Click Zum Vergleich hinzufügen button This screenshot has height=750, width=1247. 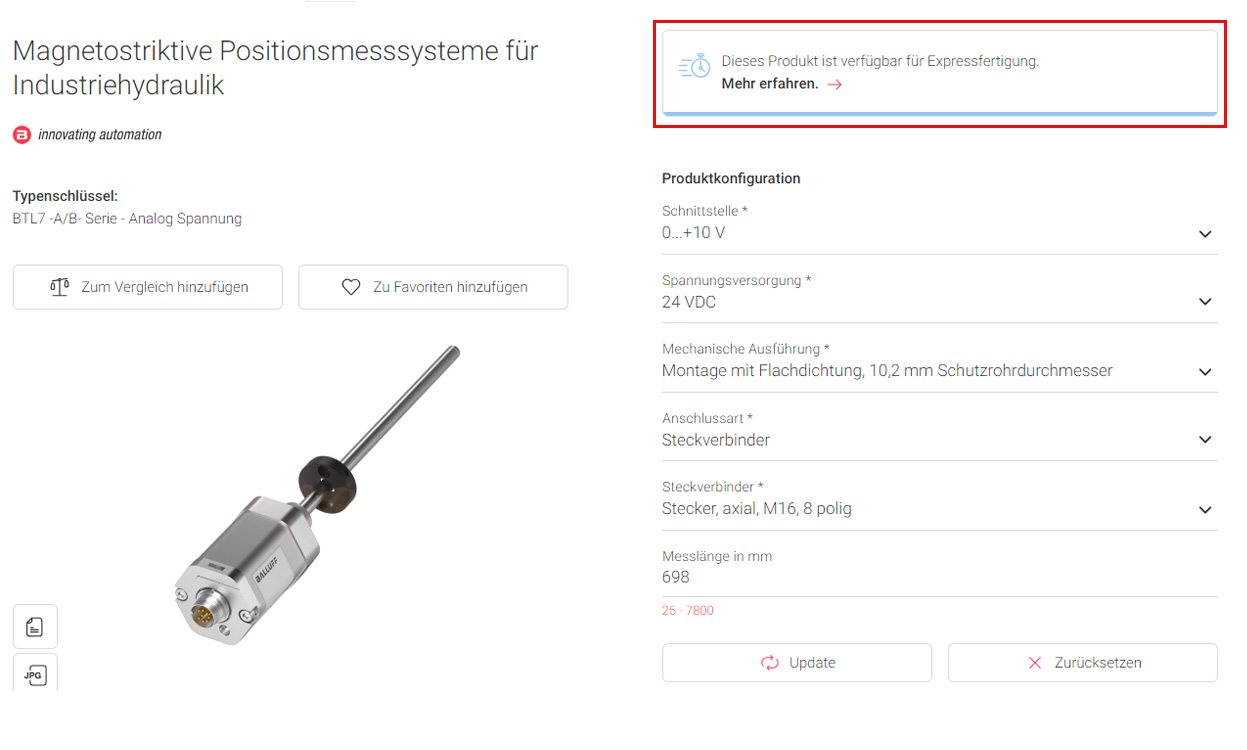point(148,287)
